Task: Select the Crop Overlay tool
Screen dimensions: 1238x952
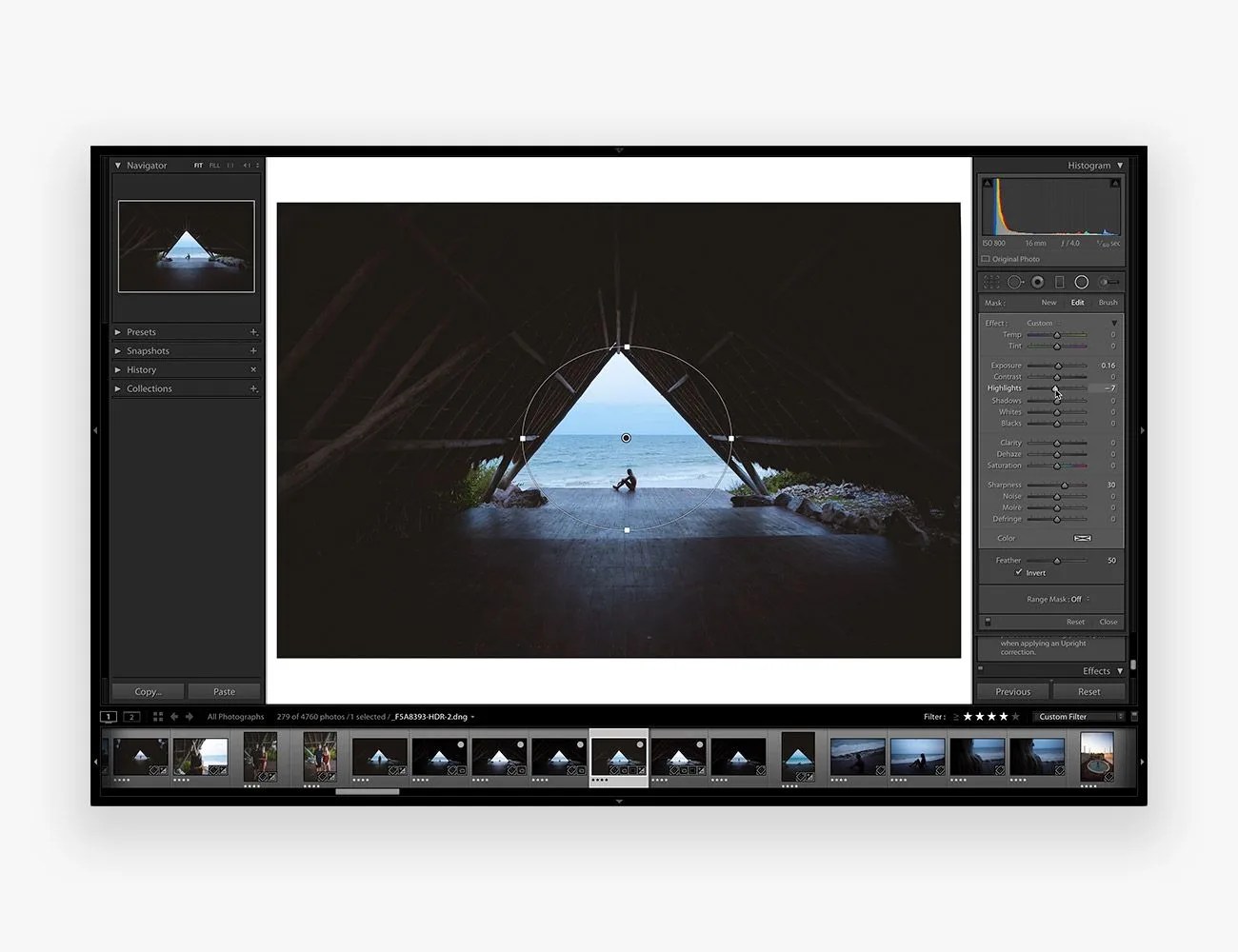Action: click(991, 282)
